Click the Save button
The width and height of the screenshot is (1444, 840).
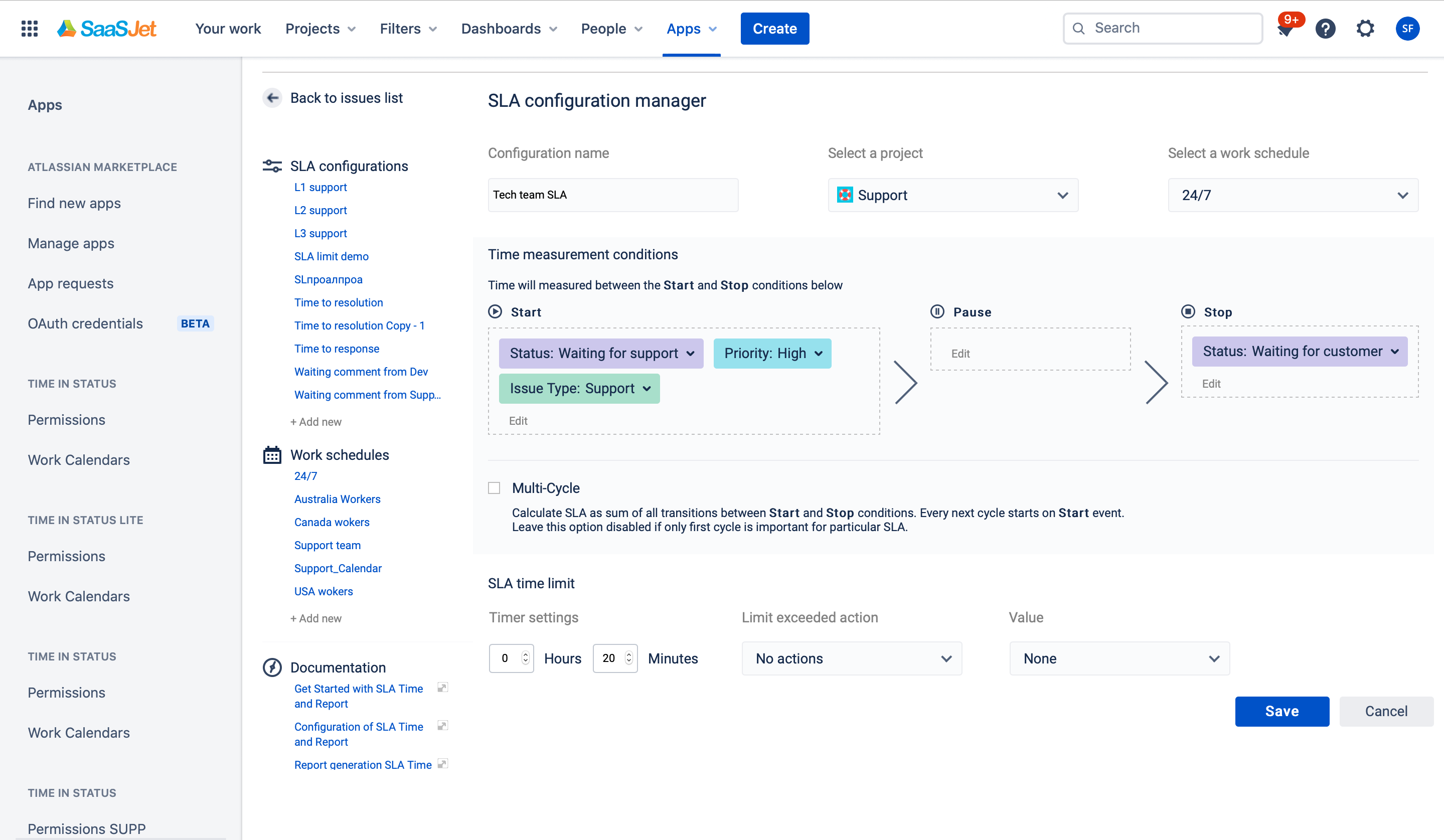pyautogui.click(x=1281, y=711)
